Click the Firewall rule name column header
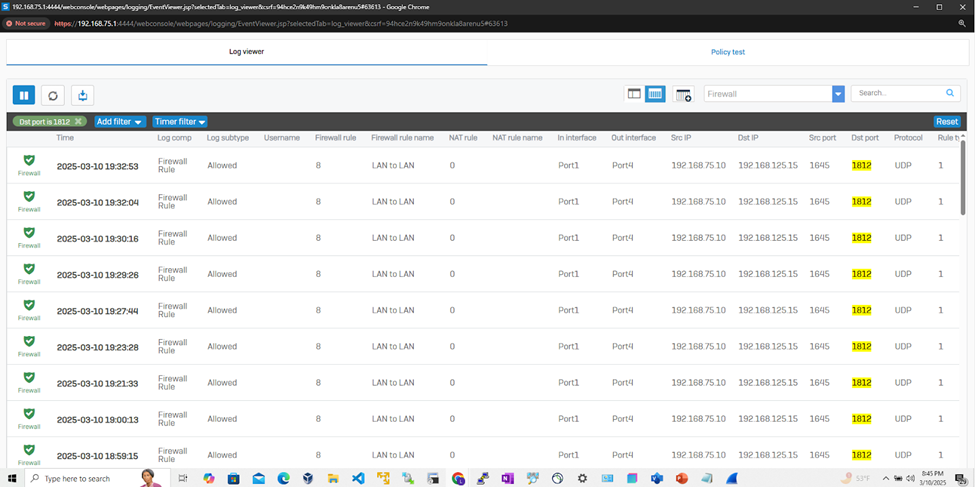Image resolution: width=975 pixels, height=487 pixels. tap(402, 137)
